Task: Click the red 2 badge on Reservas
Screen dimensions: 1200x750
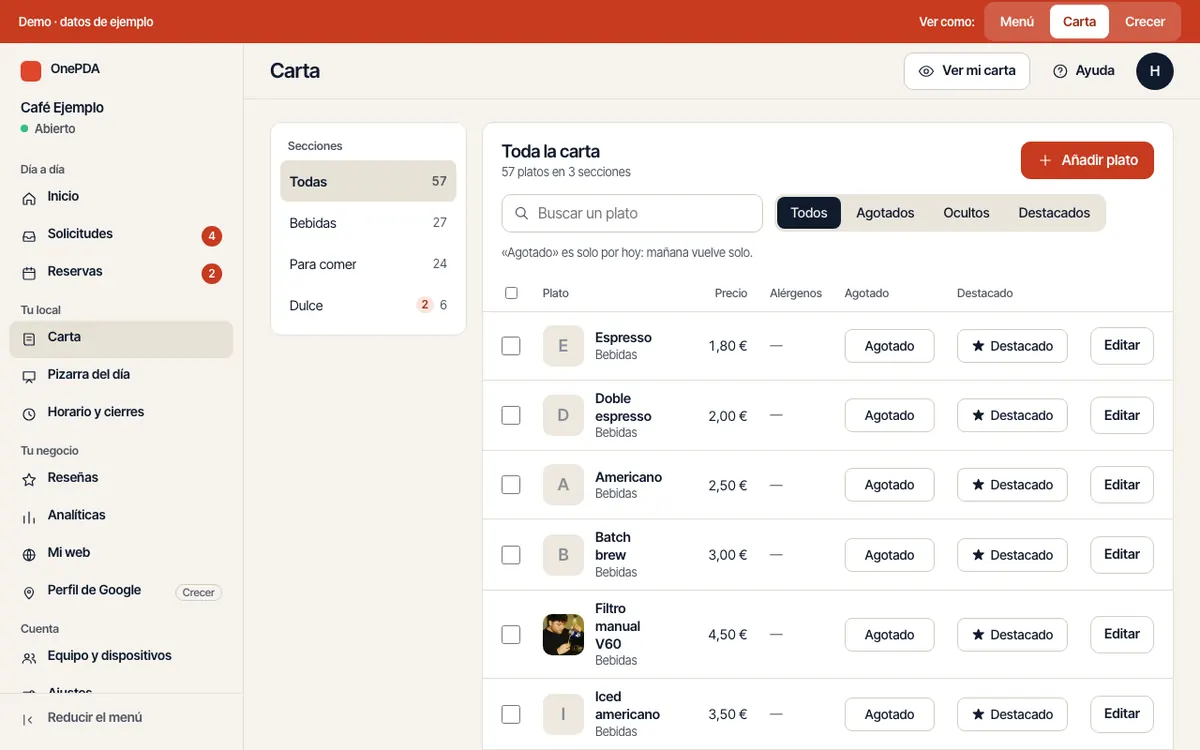Action: (x=211, y=273)
